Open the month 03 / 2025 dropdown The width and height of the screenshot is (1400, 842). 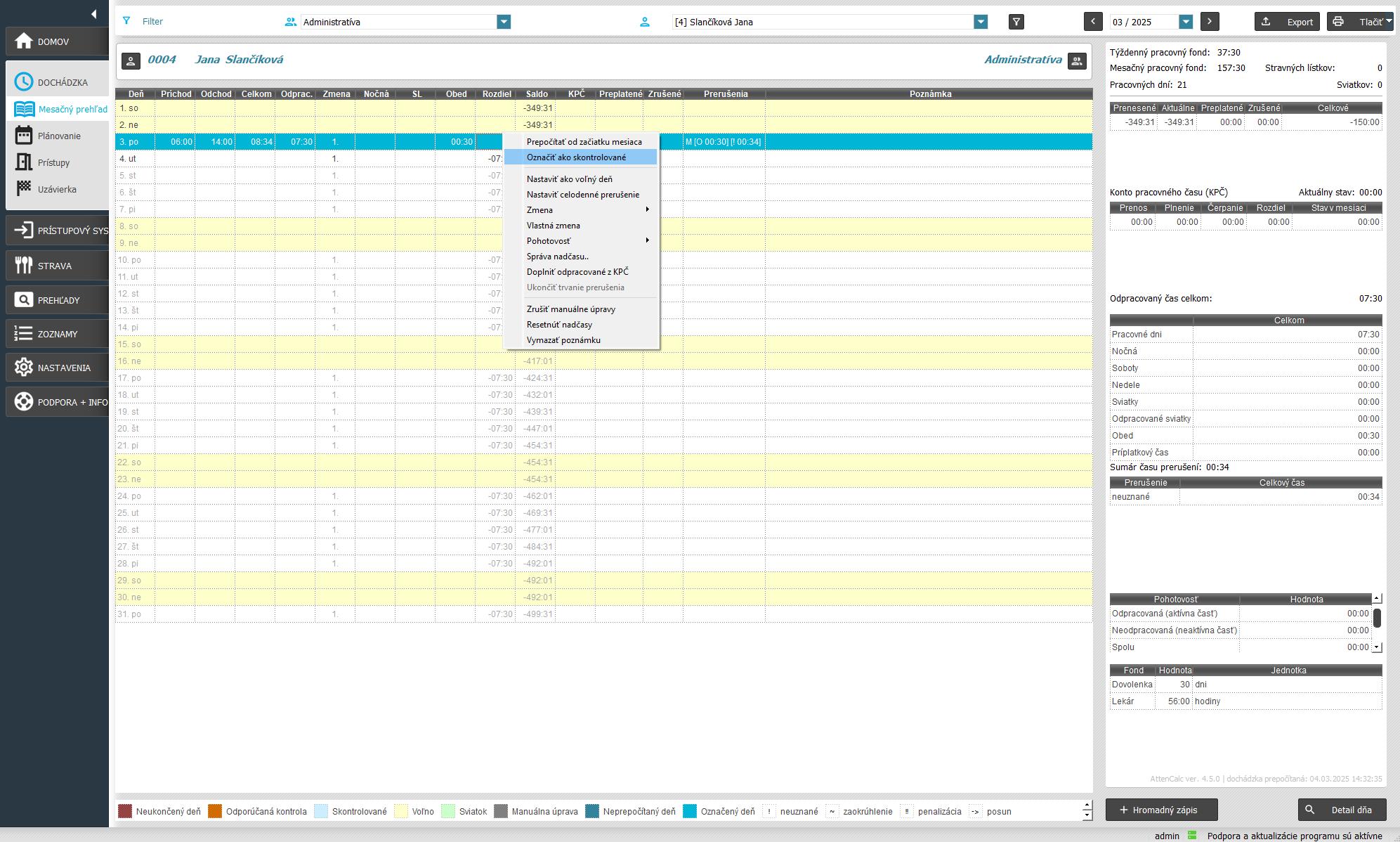click(1186, 22)
